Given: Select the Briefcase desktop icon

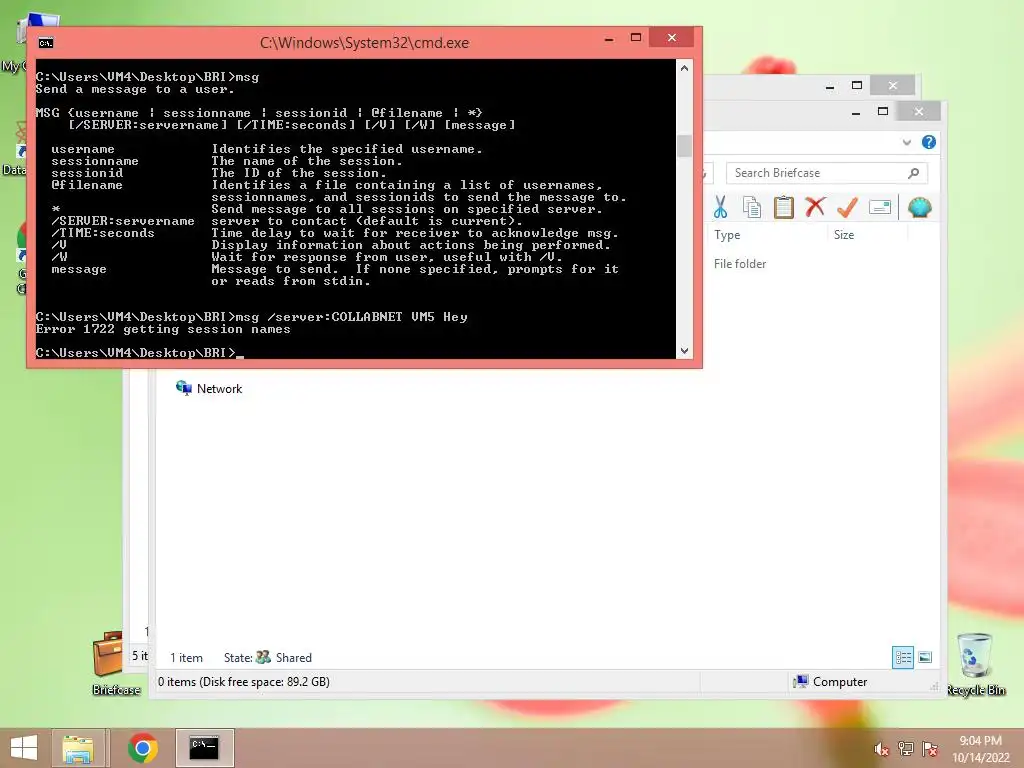Looking at the screenshot, I should click(x=111, y=663).
